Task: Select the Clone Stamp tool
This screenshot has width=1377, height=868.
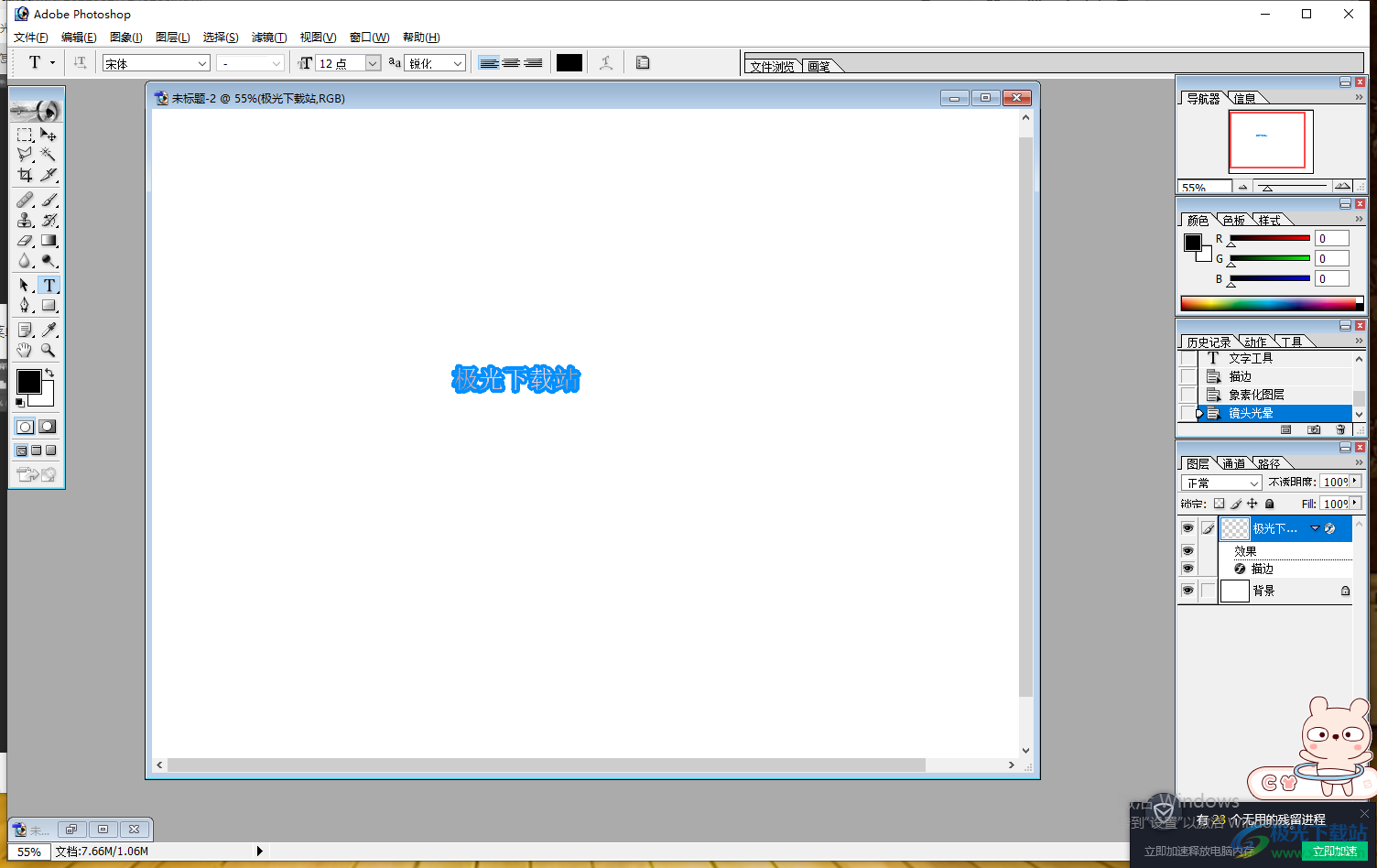Action: (x=25, y=220)
